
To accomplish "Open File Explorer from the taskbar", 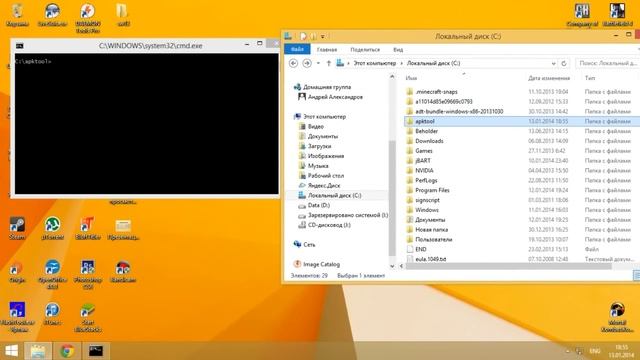I will point(38,351).
